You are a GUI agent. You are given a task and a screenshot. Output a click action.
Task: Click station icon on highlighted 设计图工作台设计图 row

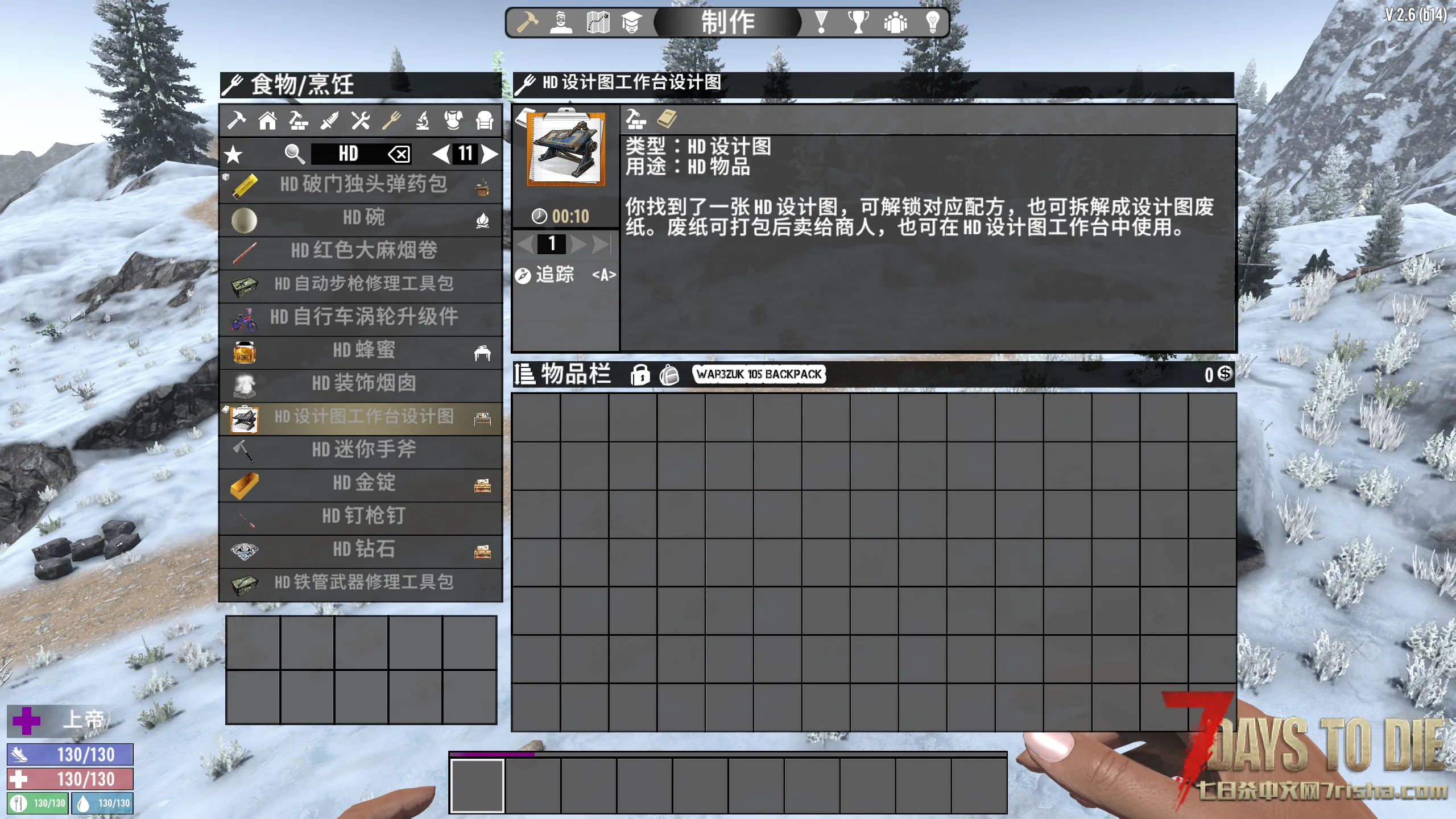pos(482,419)
